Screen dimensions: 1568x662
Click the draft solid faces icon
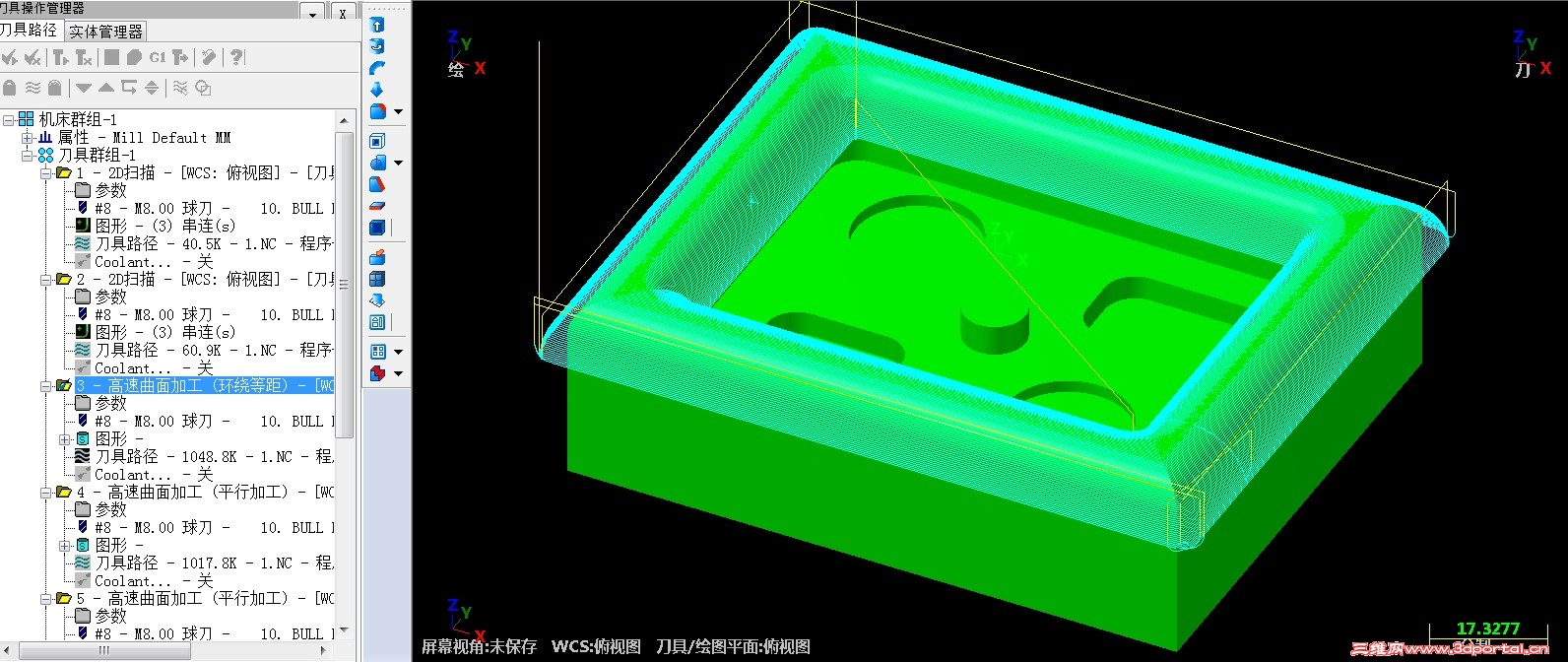pyautogui.click(x=377, y=185)
